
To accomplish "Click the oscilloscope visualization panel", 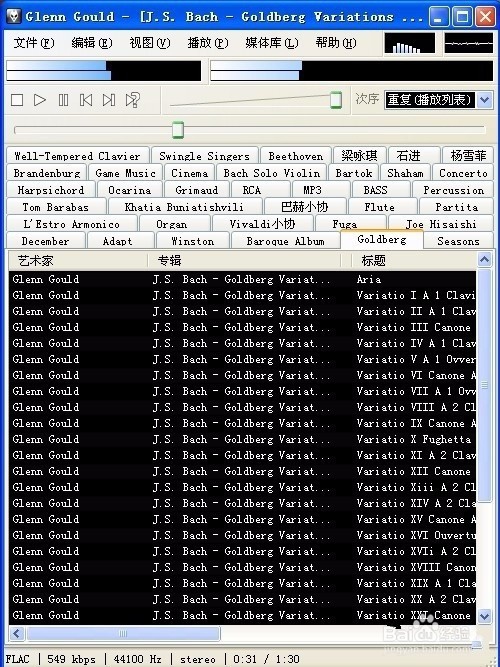I will 469,43.
